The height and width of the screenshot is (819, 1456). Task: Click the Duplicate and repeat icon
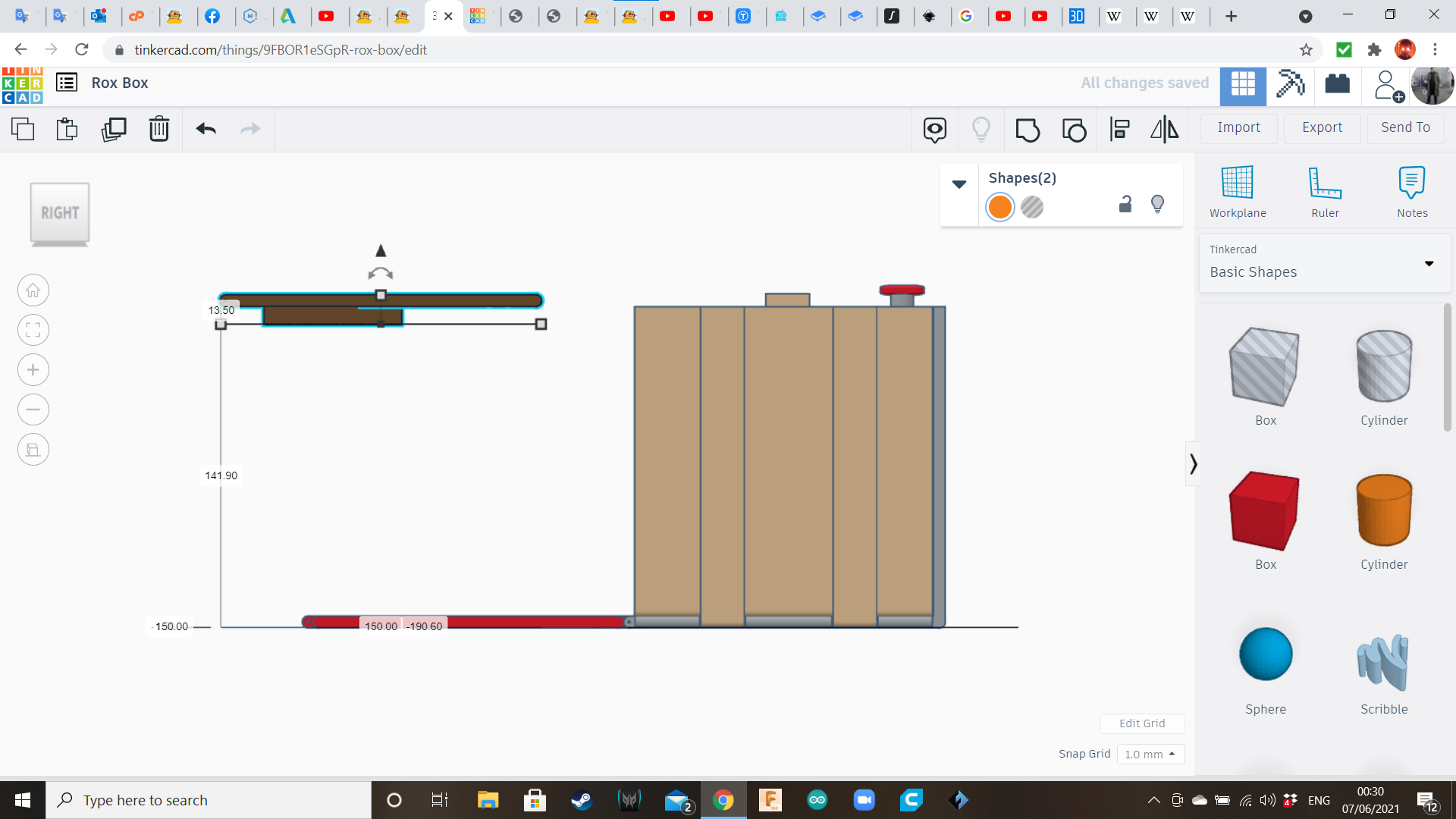click(114, 130)
